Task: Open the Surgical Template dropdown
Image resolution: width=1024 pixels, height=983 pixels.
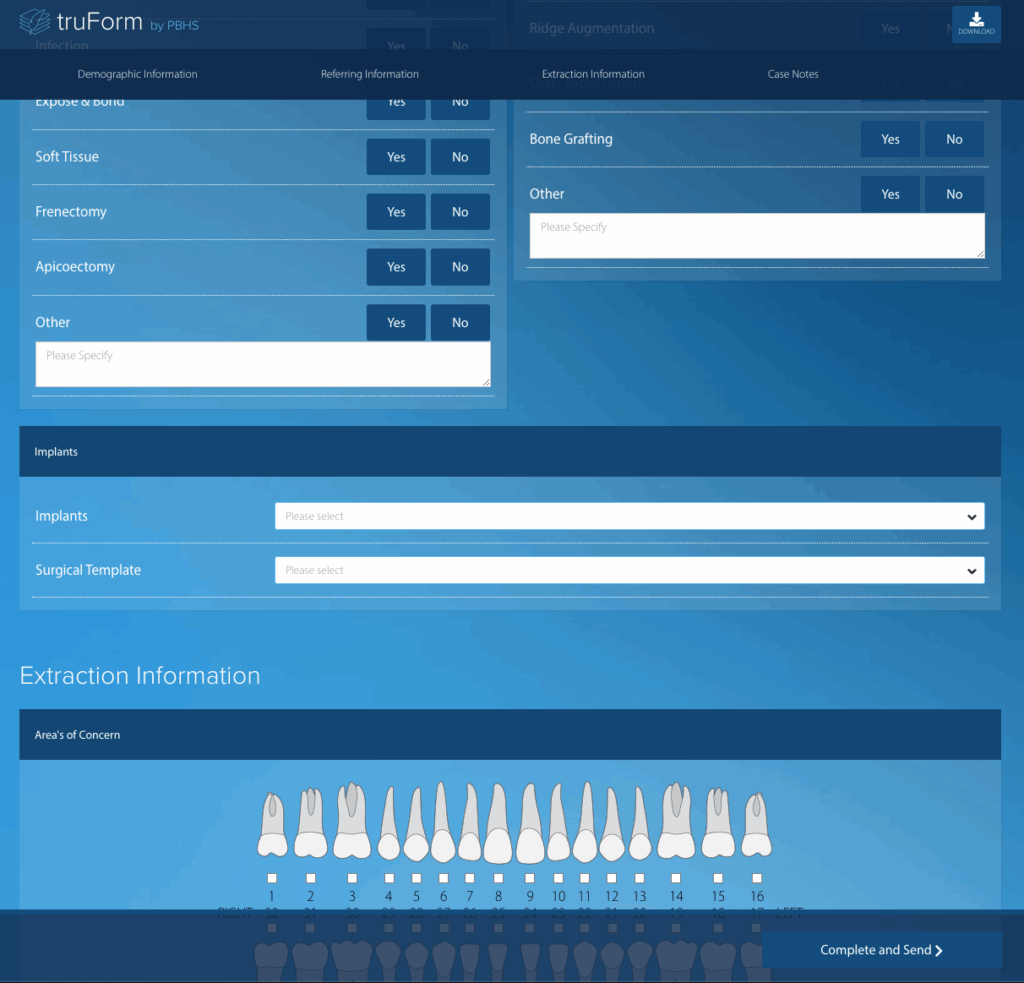Action: tap(628, 570)
